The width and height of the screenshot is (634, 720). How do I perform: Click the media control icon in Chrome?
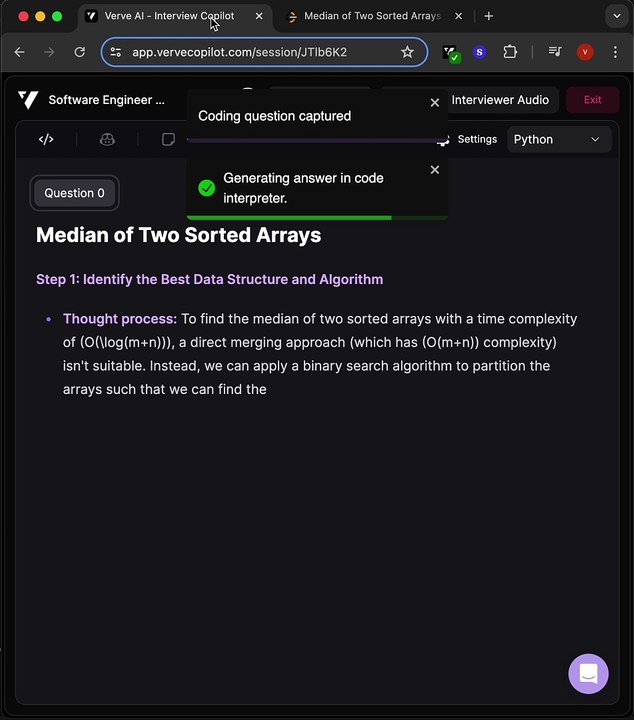(x=555, y=52)
